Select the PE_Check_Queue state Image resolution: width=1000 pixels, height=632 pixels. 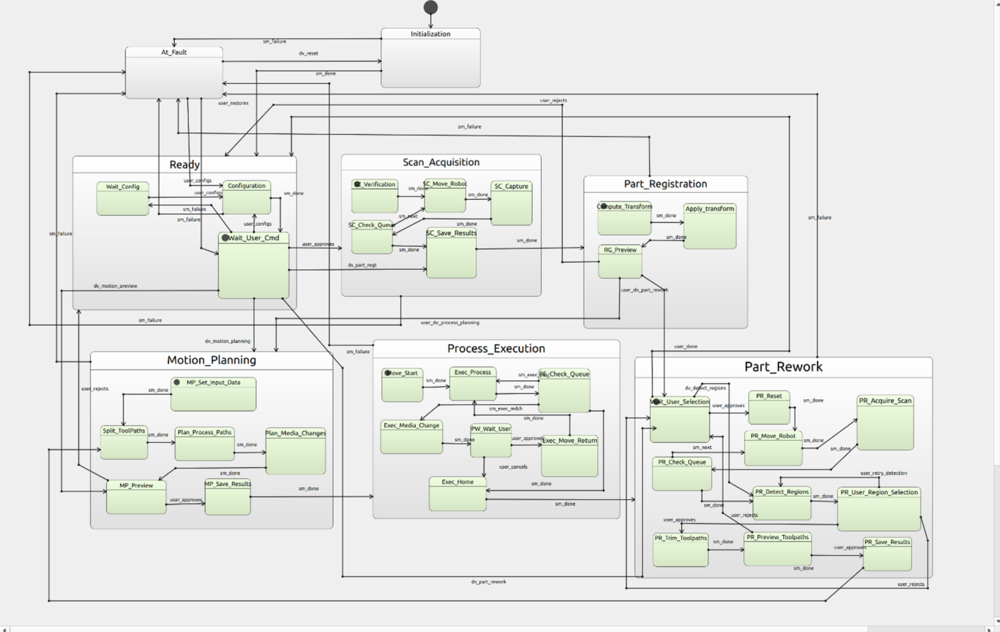point(564,390)
